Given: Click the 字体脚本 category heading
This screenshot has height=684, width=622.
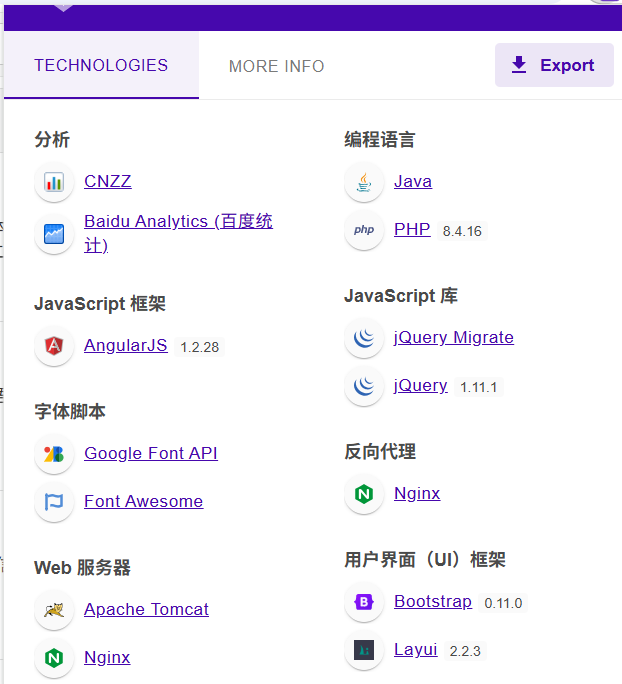Looking at the screenshot, I should [x=70, y=412].
